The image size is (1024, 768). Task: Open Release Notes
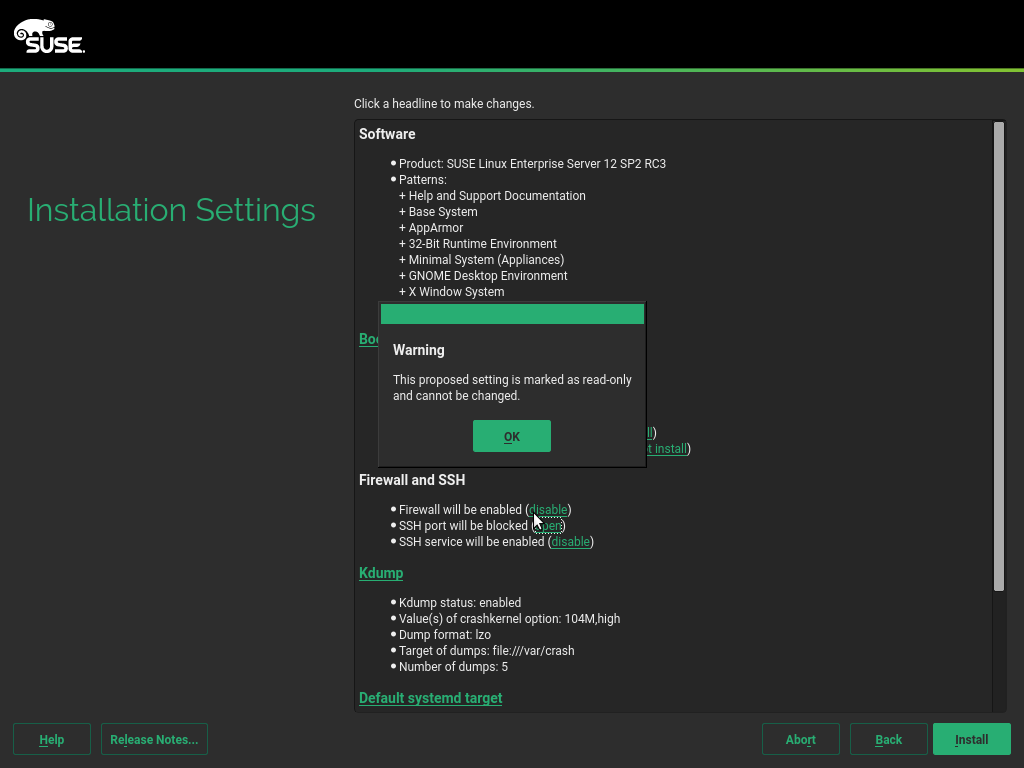tap(154, 739)
